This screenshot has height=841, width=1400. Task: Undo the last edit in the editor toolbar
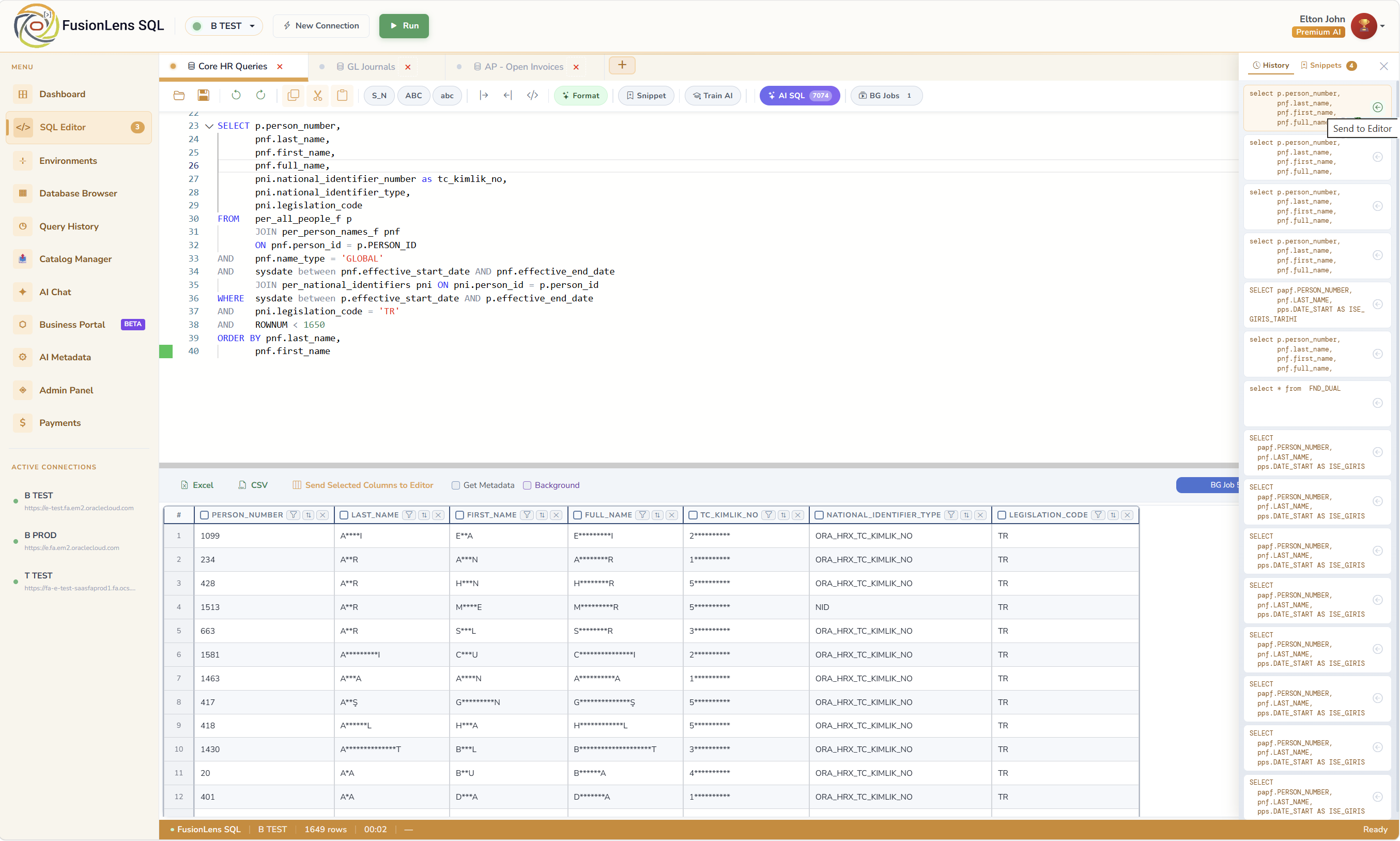point(236,96)
